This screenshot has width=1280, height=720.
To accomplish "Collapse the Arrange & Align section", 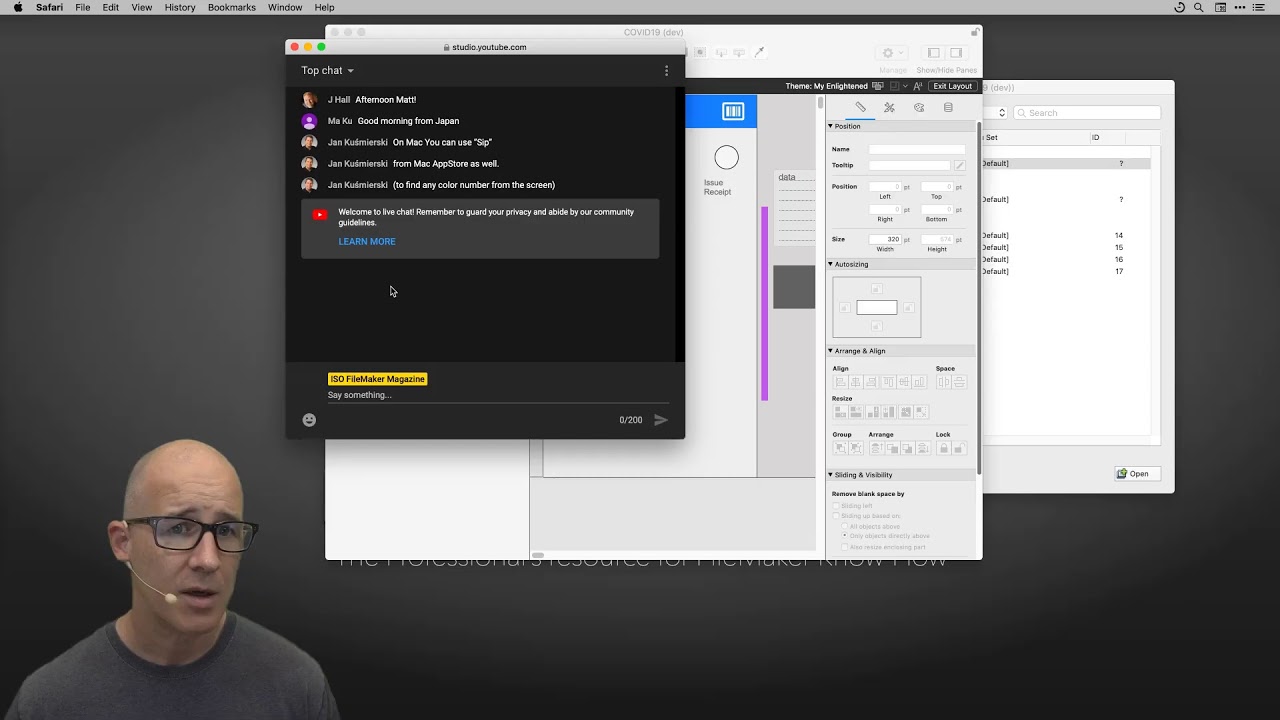I will pos(830,351).
